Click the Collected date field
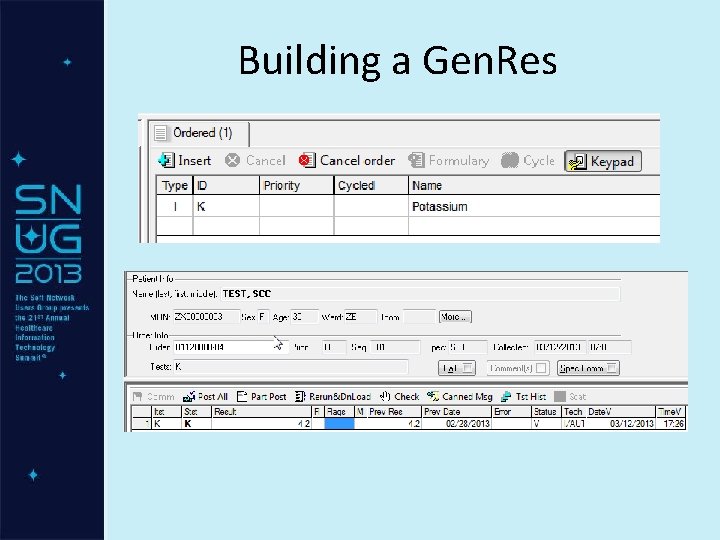The image size is (720, 540). coord(559,347)
